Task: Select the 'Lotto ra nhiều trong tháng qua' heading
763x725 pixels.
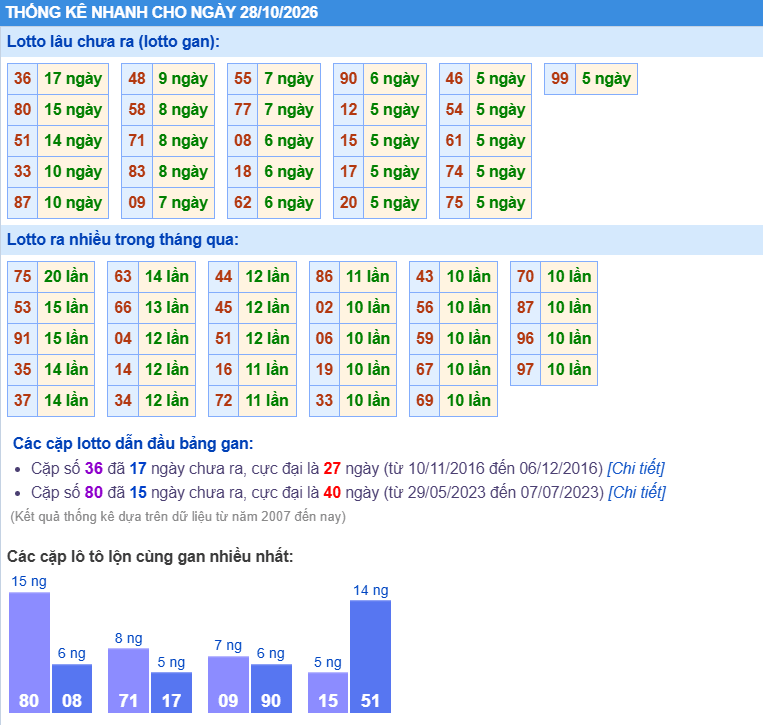Action: pyautogui.click(x=123, y=239)
